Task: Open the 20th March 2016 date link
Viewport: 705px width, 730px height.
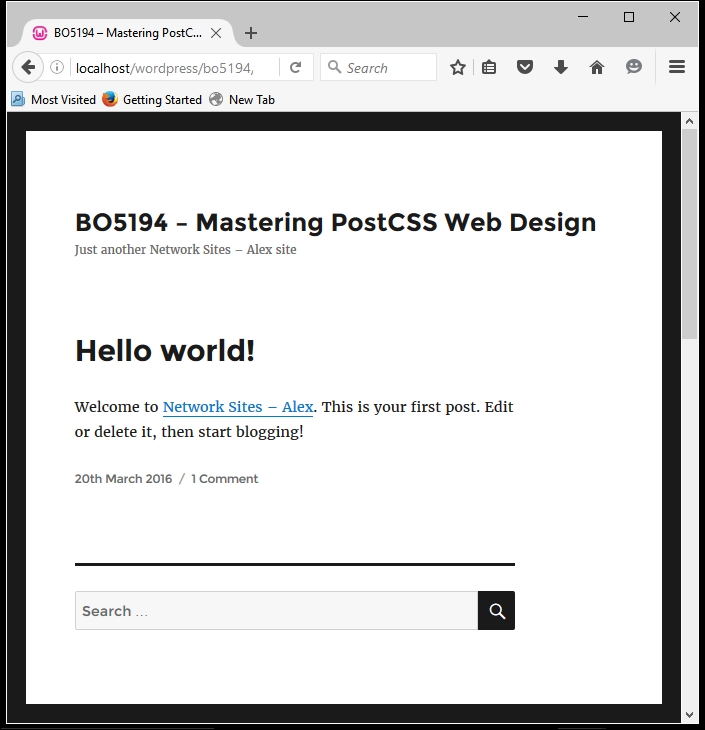Action: pyautogui.click(x=123, y=479)
